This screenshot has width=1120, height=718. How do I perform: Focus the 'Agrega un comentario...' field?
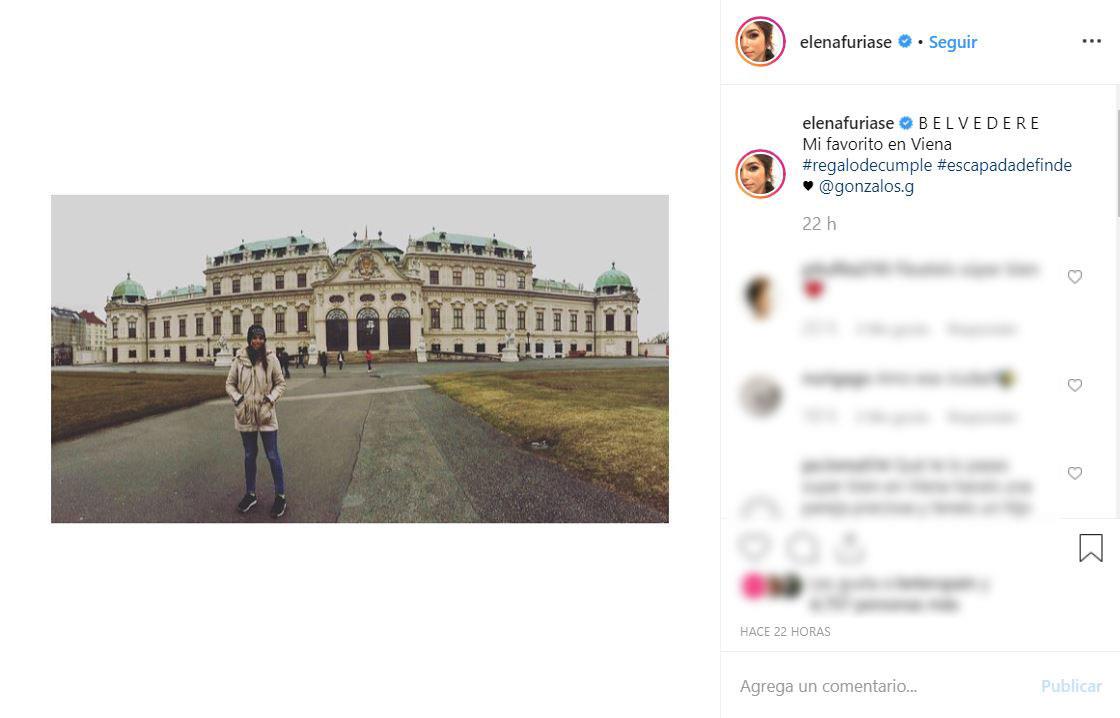[x=886, y=686]
